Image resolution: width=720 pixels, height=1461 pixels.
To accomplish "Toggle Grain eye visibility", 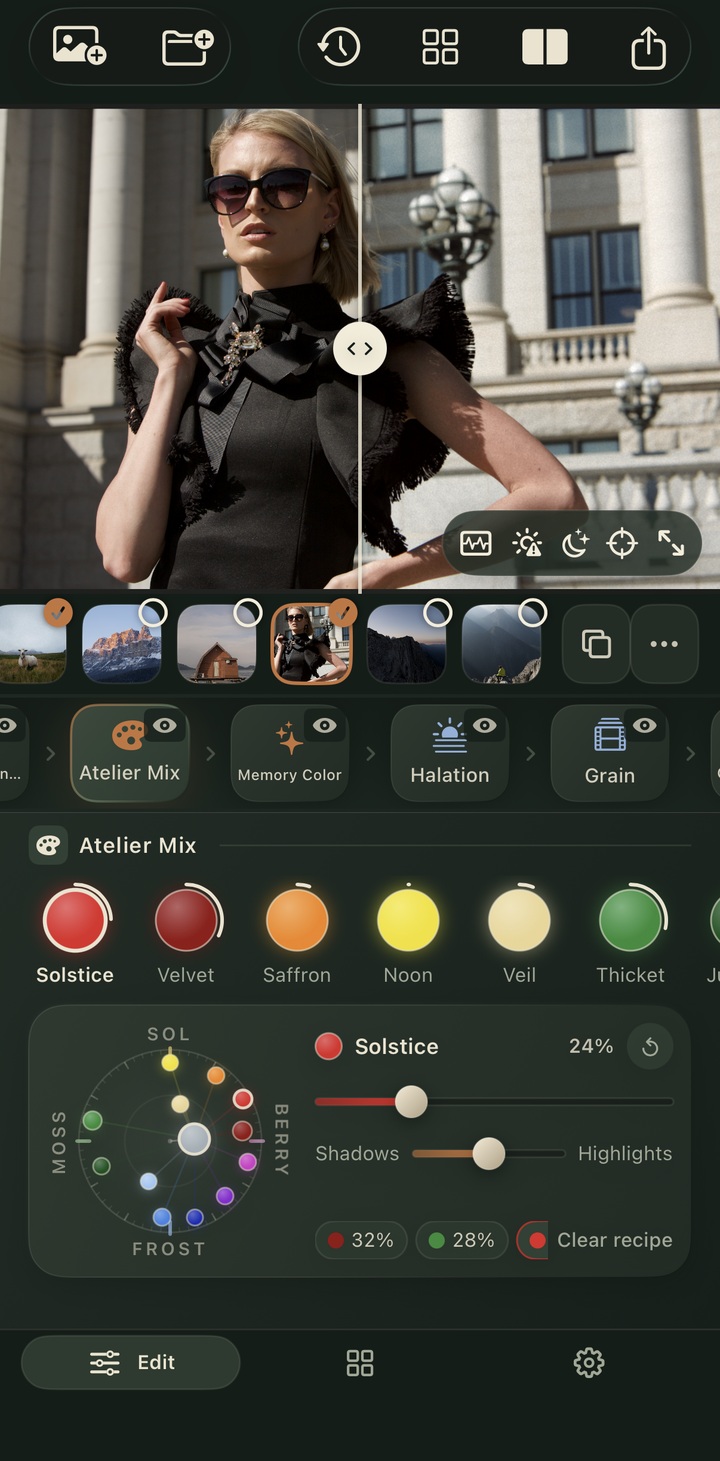I will click(645, 725).
